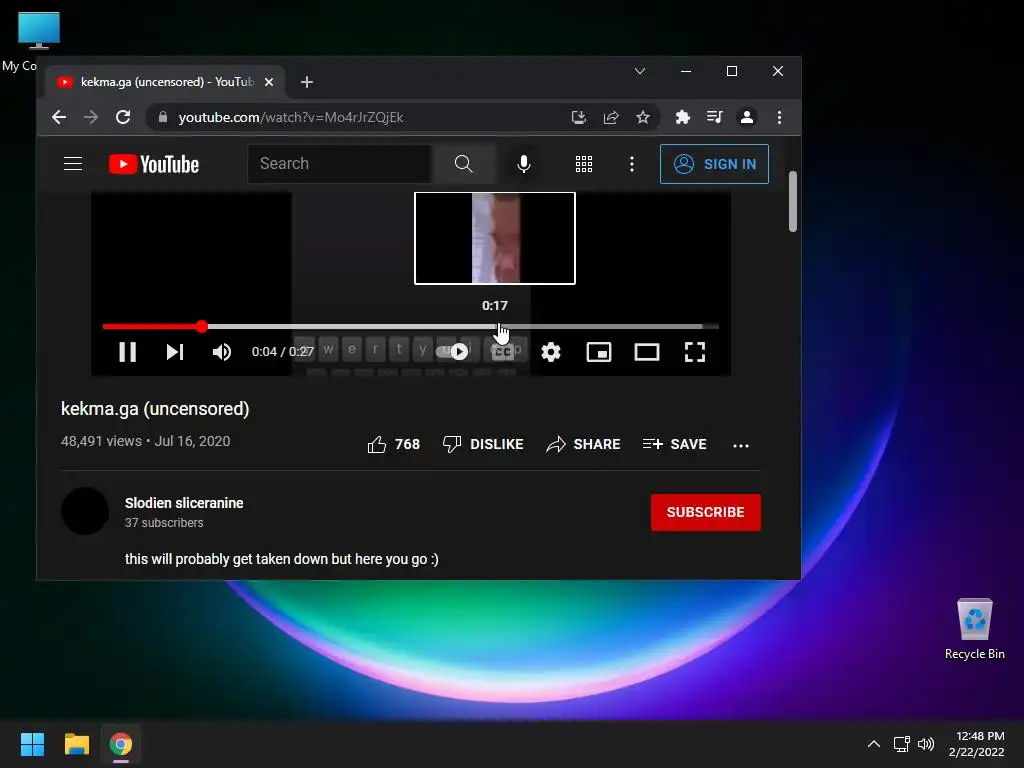This screenshot has width=1024, height=768.
Task: Click the red progress bar scrubber handle
Action: pyautogui.click(x=202, y=327)
